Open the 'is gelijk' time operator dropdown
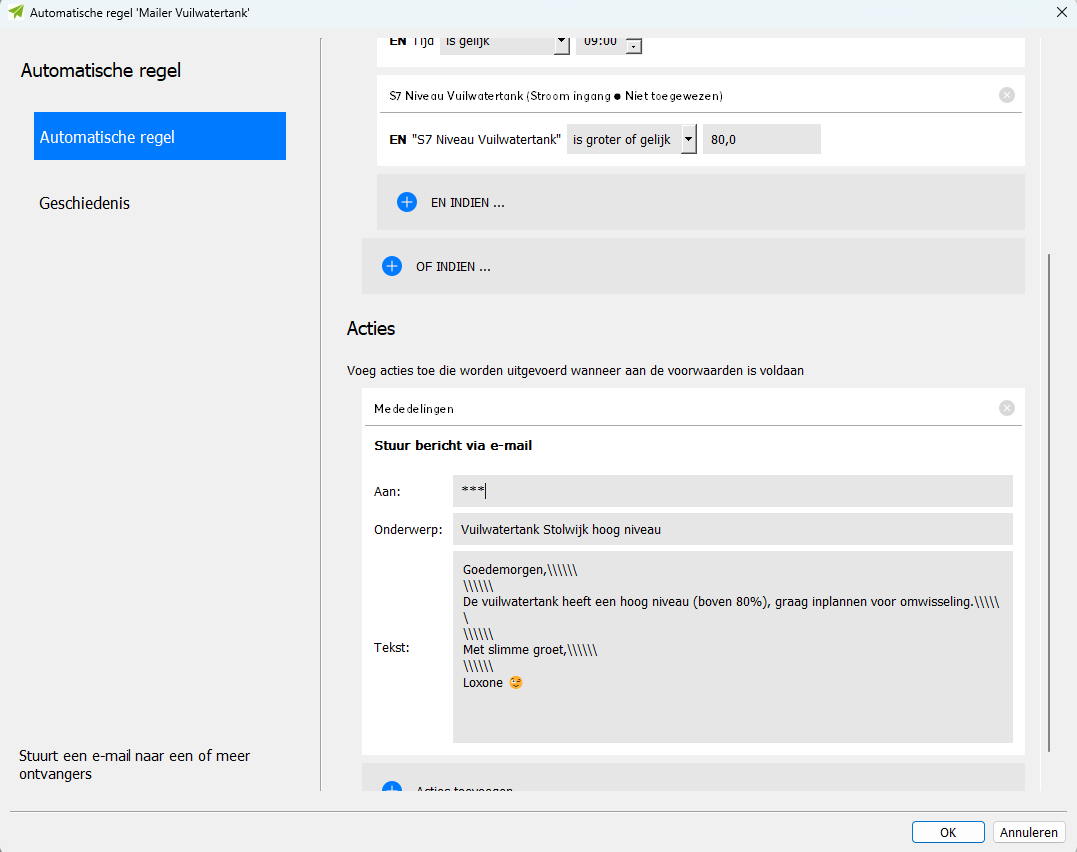The image size is (1077, 852). click(561, 43)
